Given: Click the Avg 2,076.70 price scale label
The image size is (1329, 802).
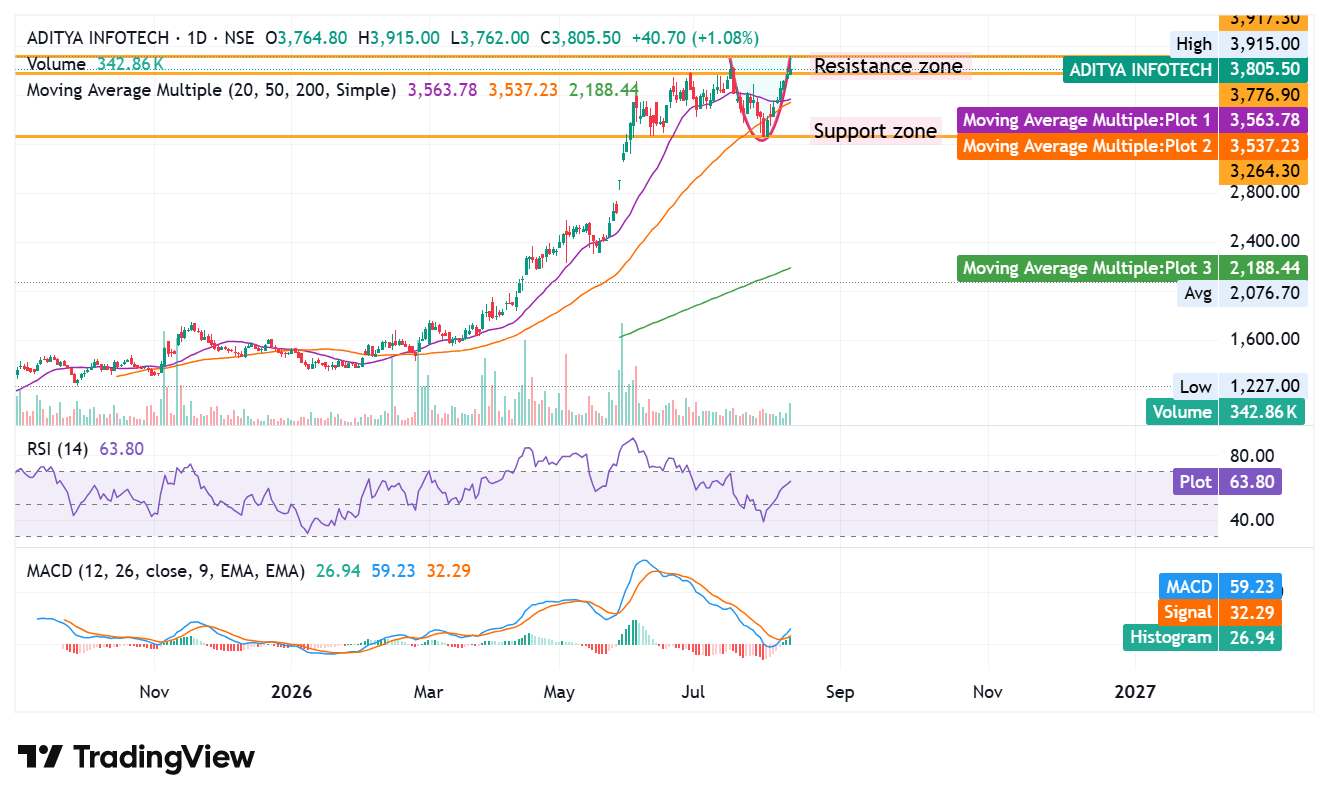Looking at the screenshot, I should 1242,293.
